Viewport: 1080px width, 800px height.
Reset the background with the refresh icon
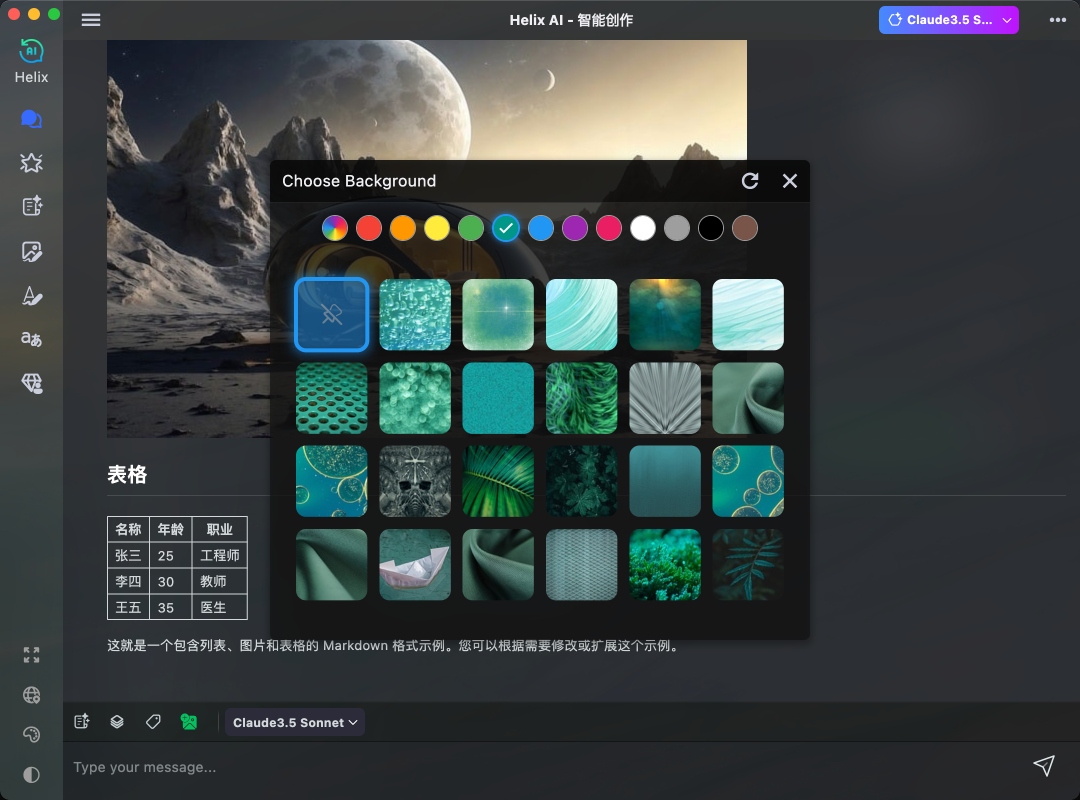click(750, 181)
